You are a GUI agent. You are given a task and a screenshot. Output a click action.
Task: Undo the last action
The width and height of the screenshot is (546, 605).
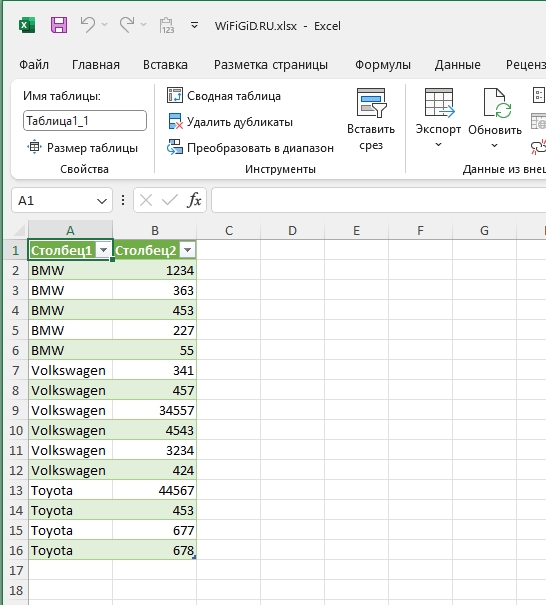[88, 25]
